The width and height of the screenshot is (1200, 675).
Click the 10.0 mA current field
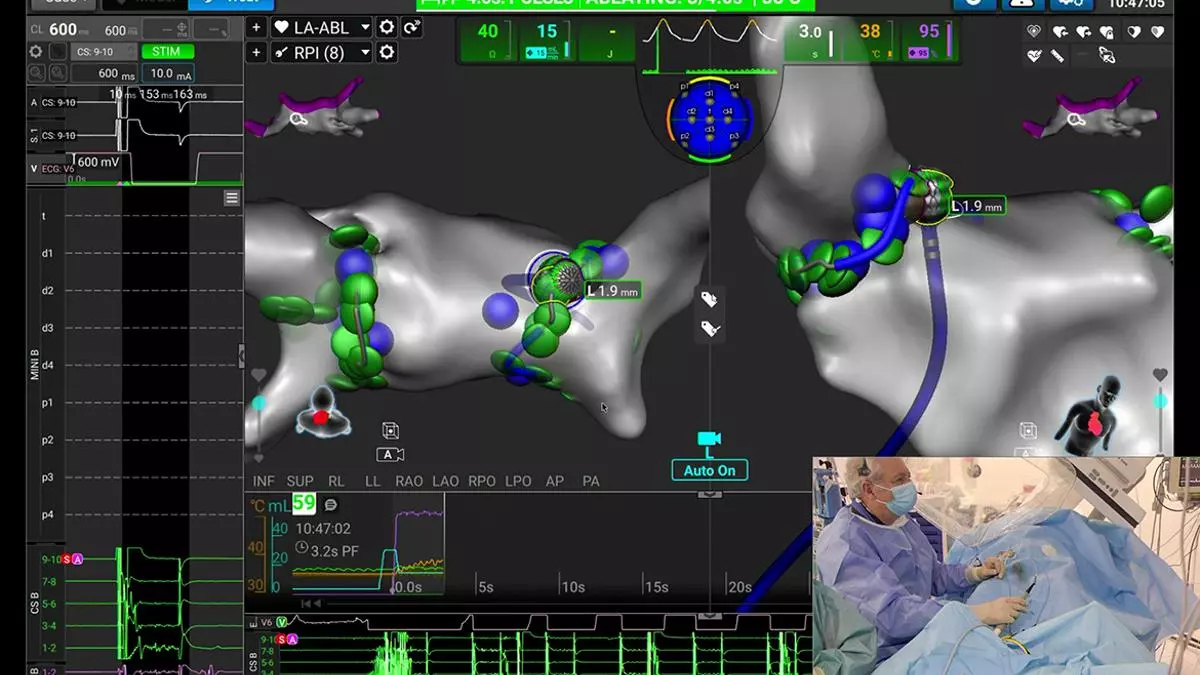(168, 73)
